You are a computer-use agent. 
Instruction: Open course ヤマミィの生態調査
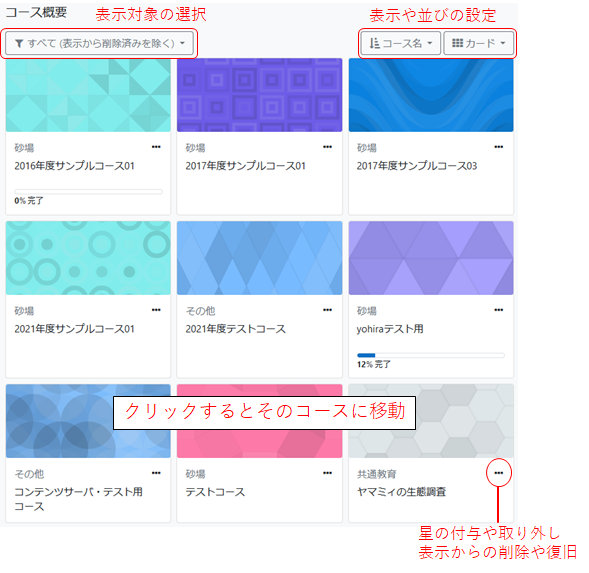click(401, 492)
